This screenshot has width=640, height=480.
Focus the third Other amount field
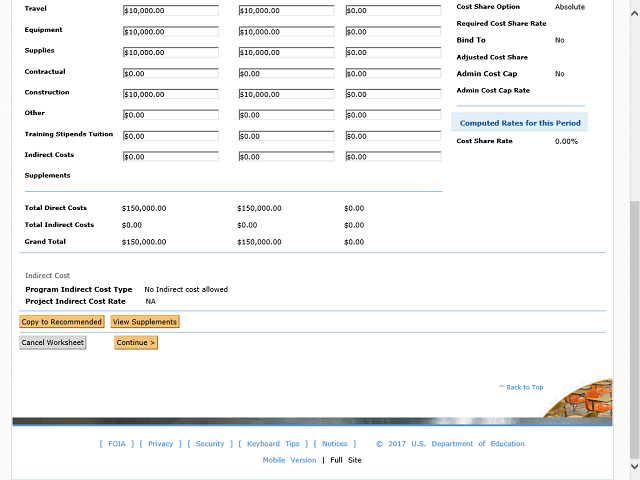click(x=393, y=115)
